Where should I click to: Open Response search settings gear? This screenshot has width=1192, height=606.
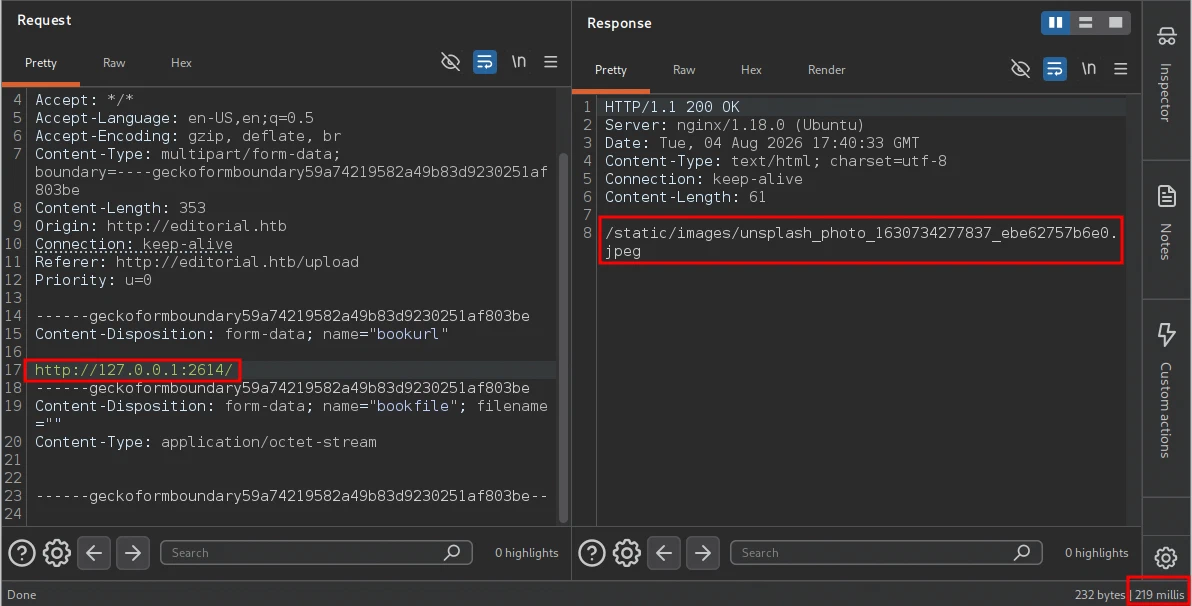pyautogui.click(x=627, y=553)
